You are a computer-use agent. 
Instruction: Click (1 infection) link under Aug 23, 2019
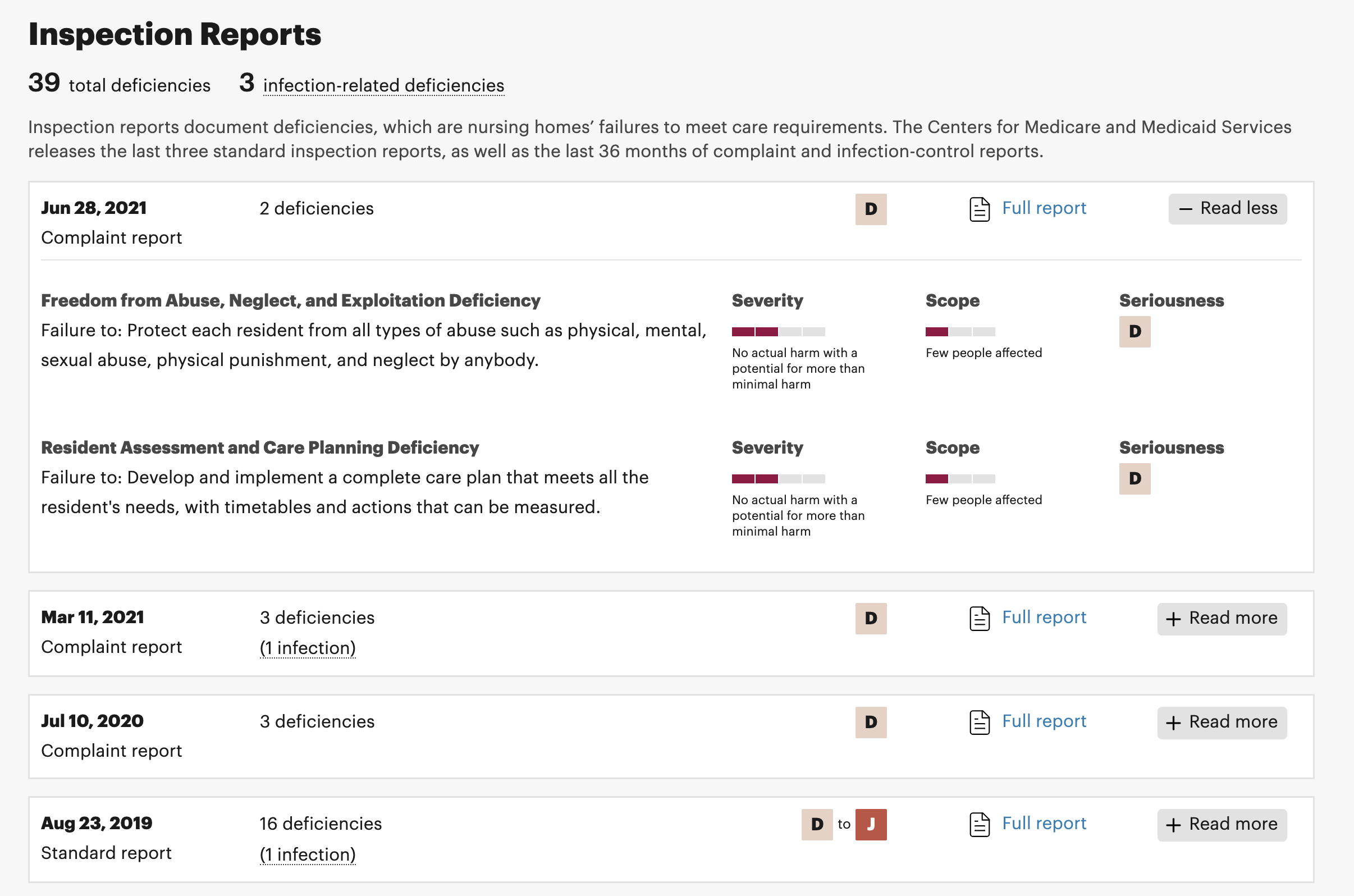click(x=308, y=854)
